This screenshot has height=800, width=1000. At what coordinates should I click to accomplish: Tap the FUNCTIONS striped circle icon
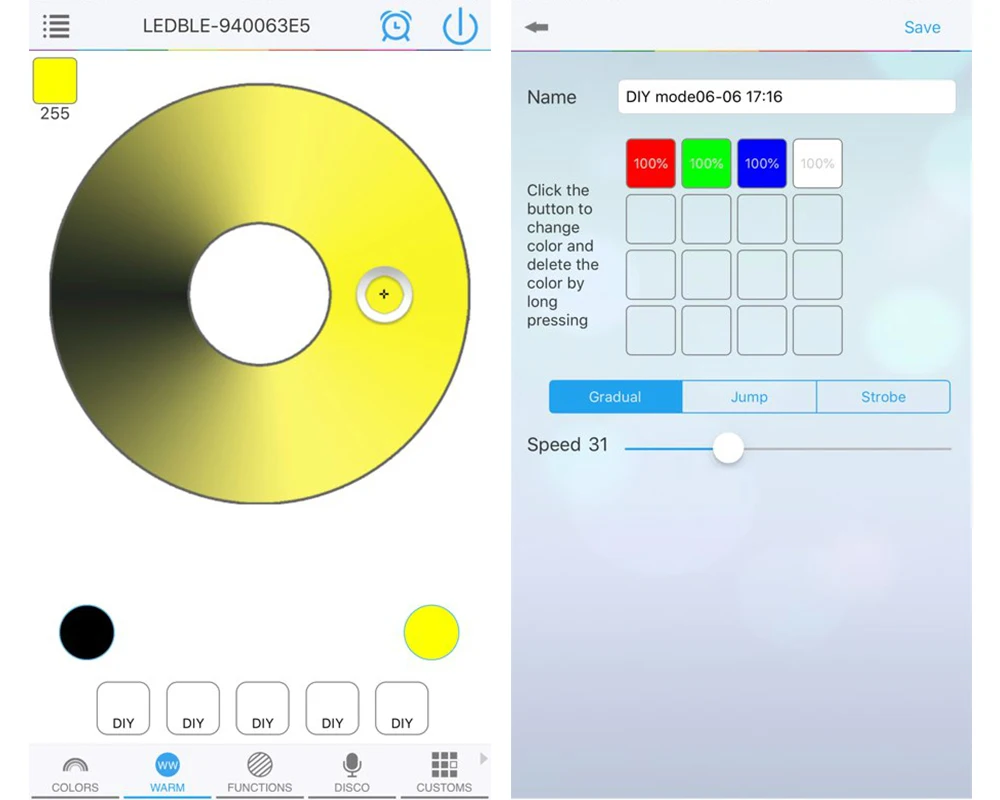pos(260,764)
